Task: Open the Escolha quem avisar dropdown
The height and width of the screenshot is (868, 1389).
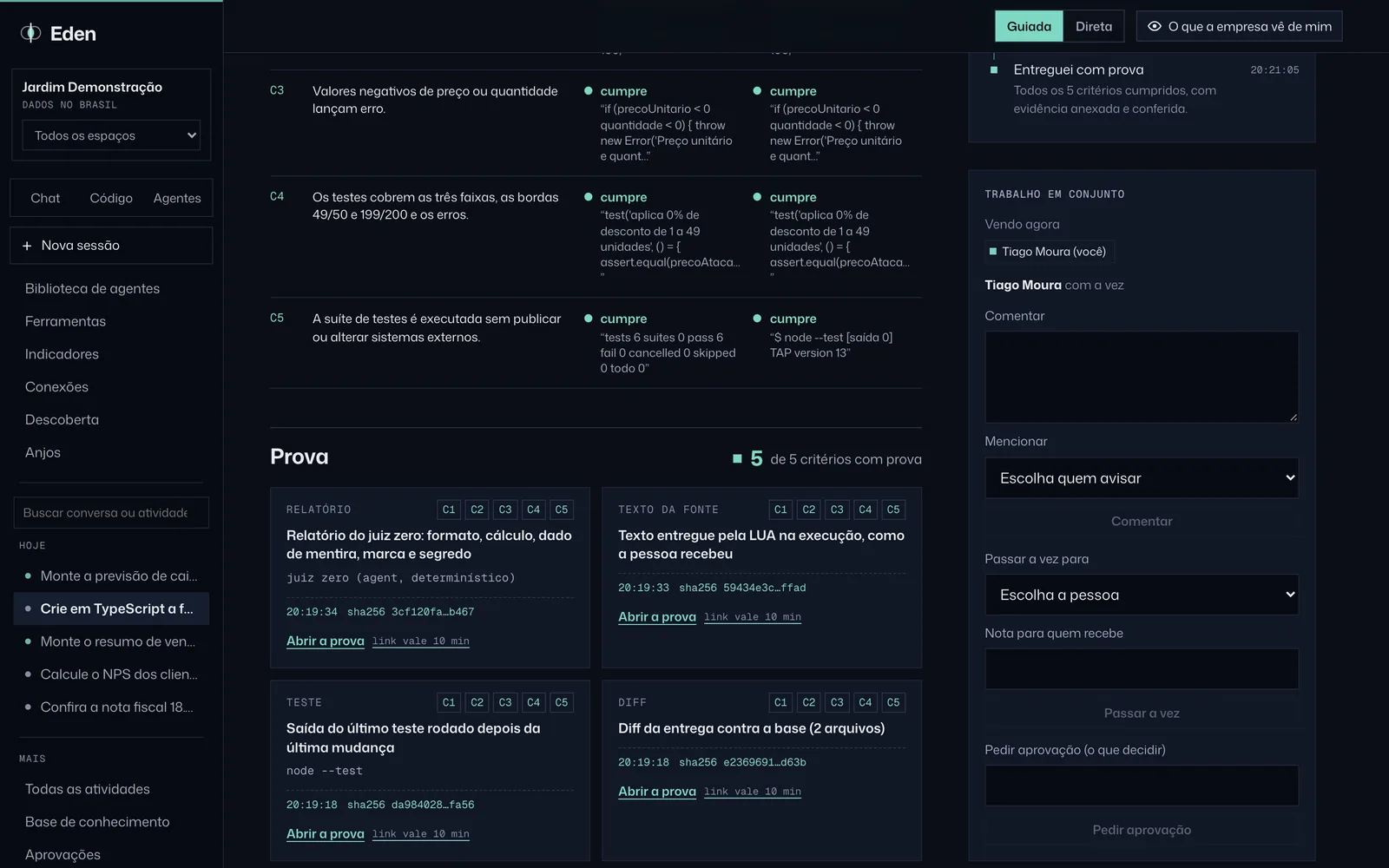Action: (1142, 478)
